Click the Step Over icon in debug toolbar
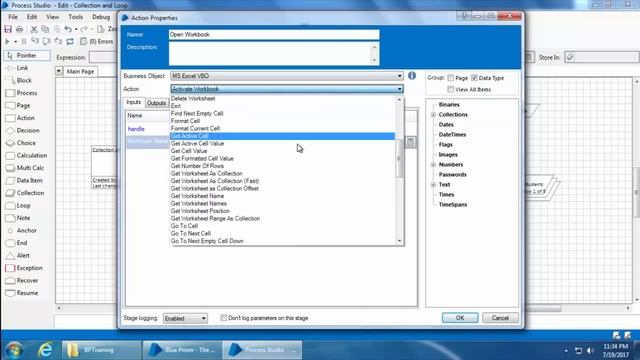Screen dimensions: 640x360 click(47, 42)
